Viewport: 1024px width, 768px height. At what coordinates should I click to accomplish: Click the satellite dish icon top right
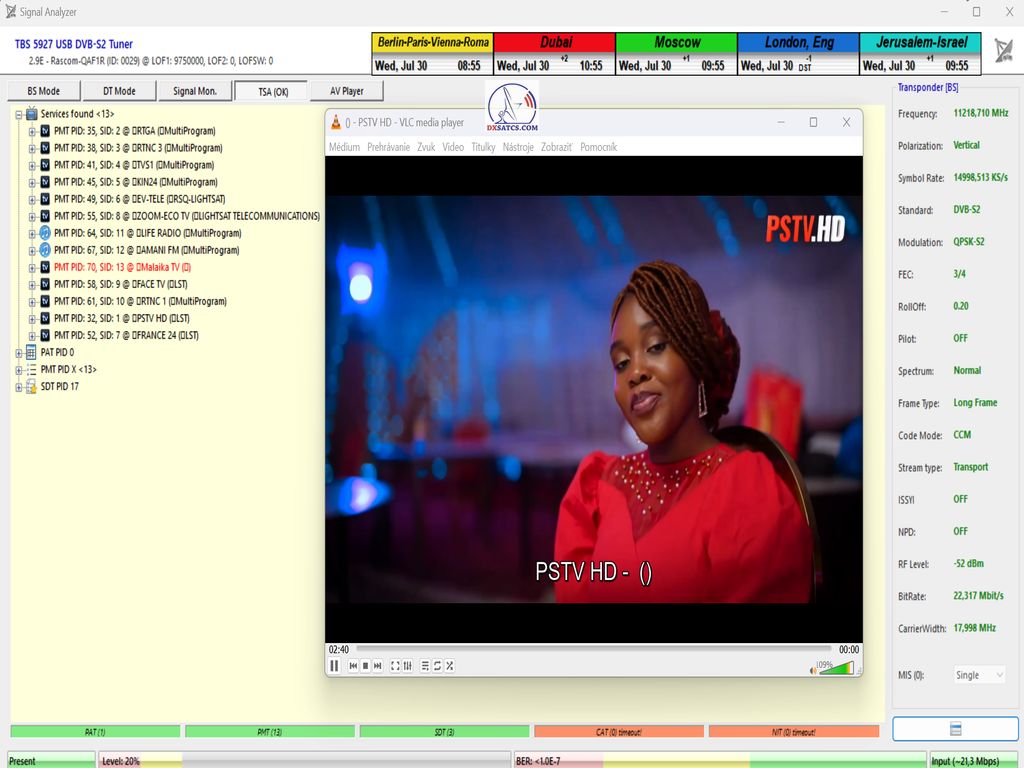tap(1003, 51)
